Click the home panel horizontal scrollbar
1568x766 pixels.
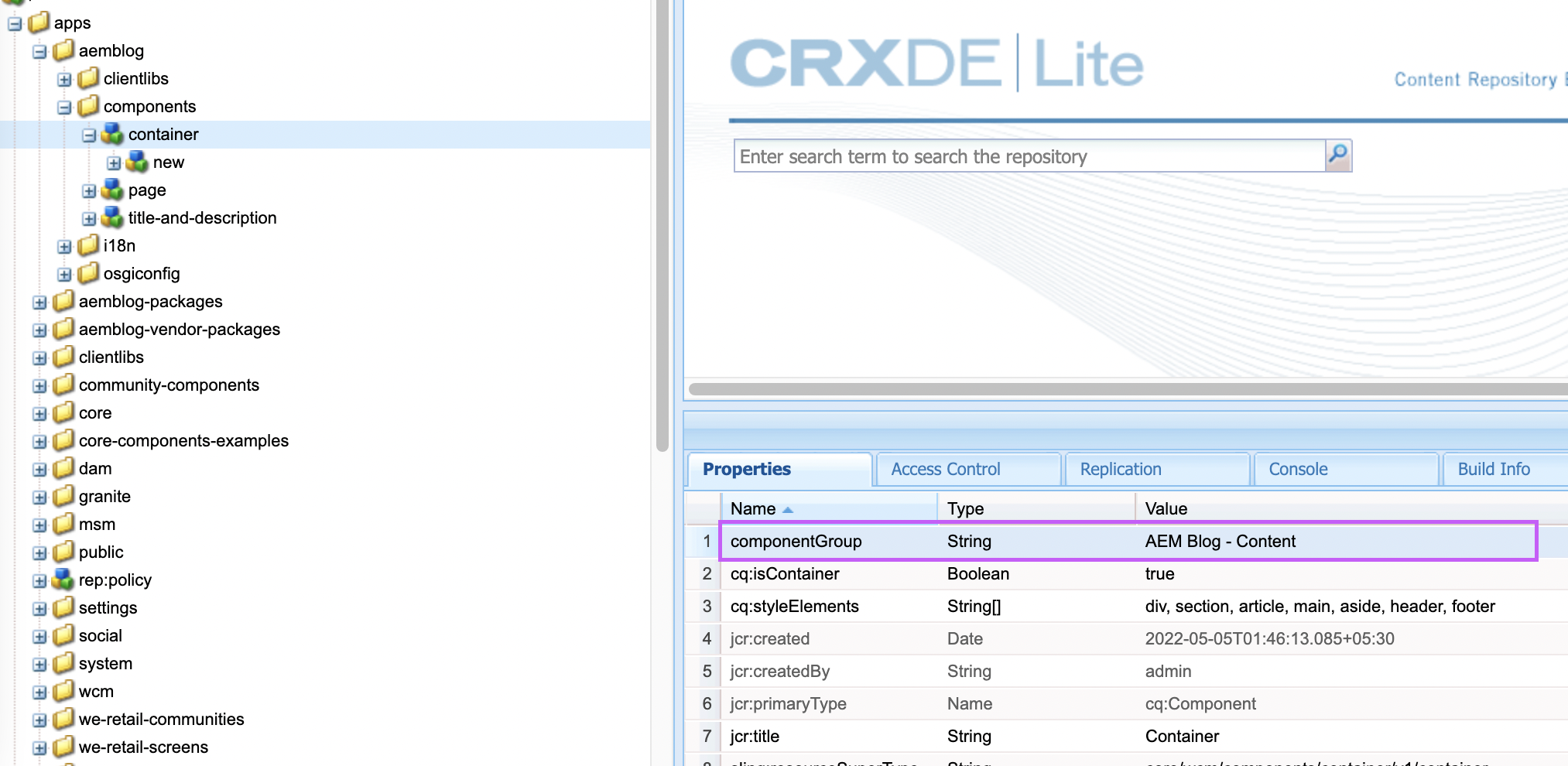click(1128, 388)
